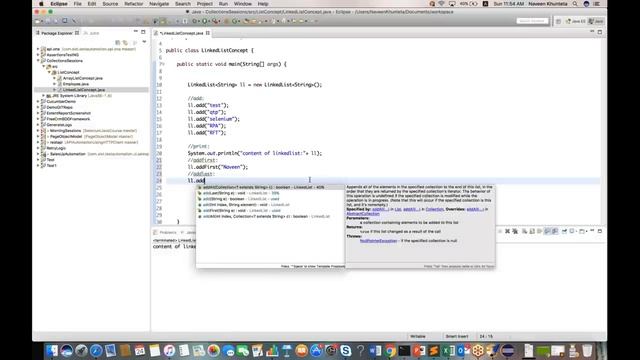
Task: Select the RetryLogic project
Action: point(56,148)
